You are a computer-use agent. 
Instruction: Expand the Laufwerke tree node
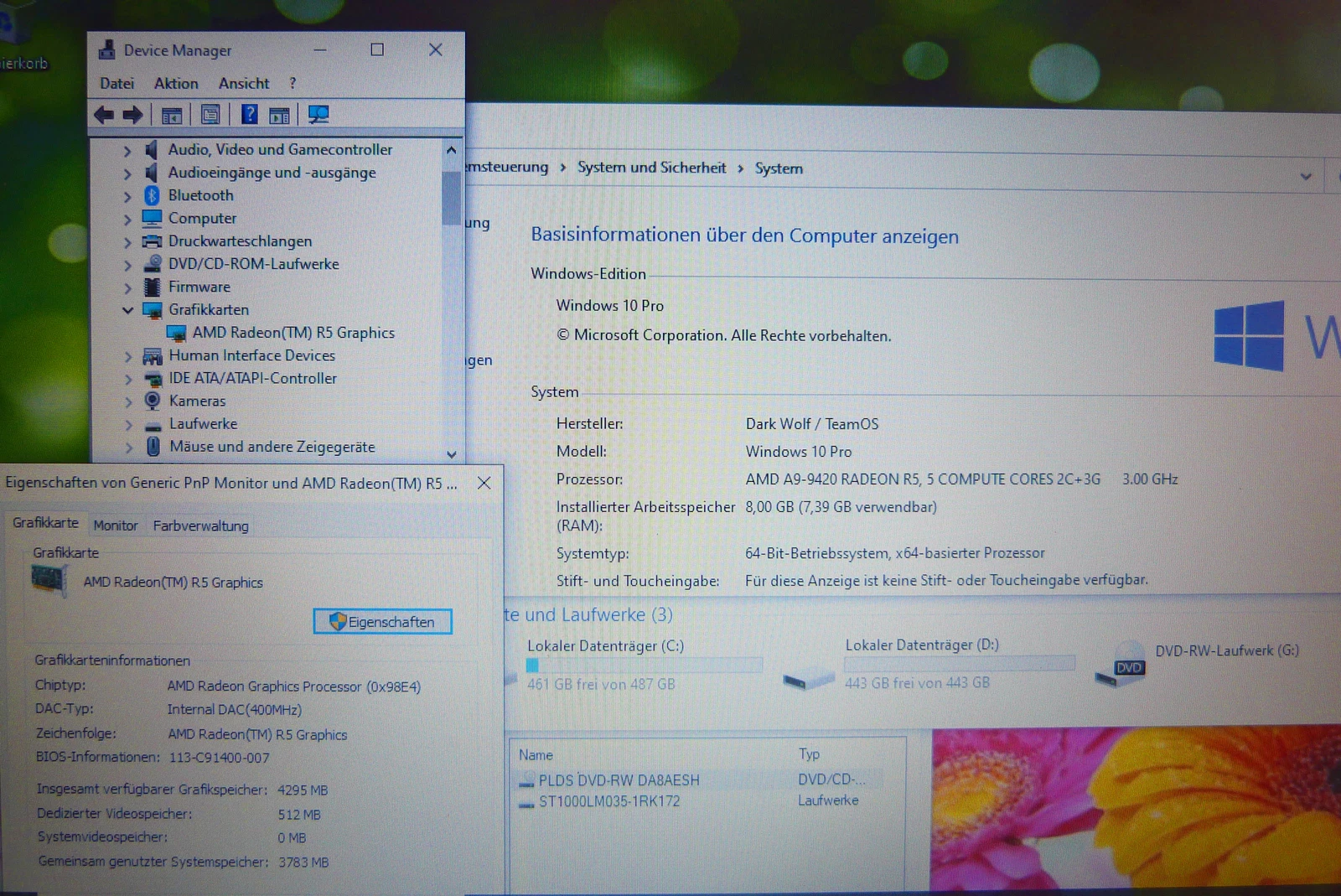[128, 425]
